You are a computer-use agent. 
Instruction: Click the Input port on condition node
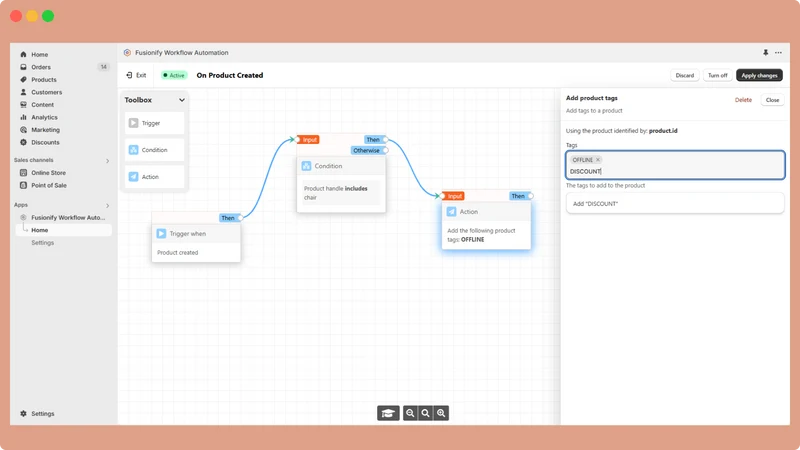pyautogui.click(x=297, y=139)
